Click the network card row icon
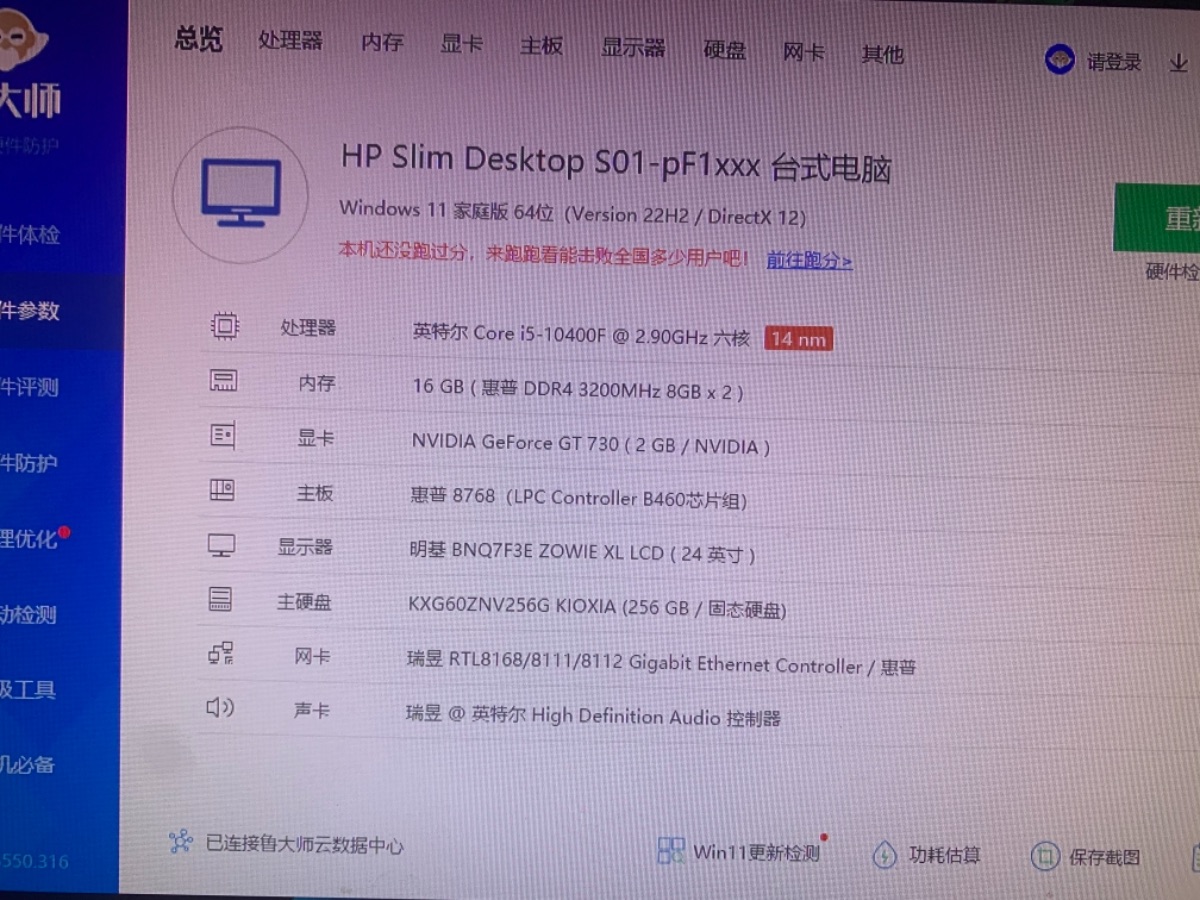Screen dimensions: 1200x900 tap(221, 654)
